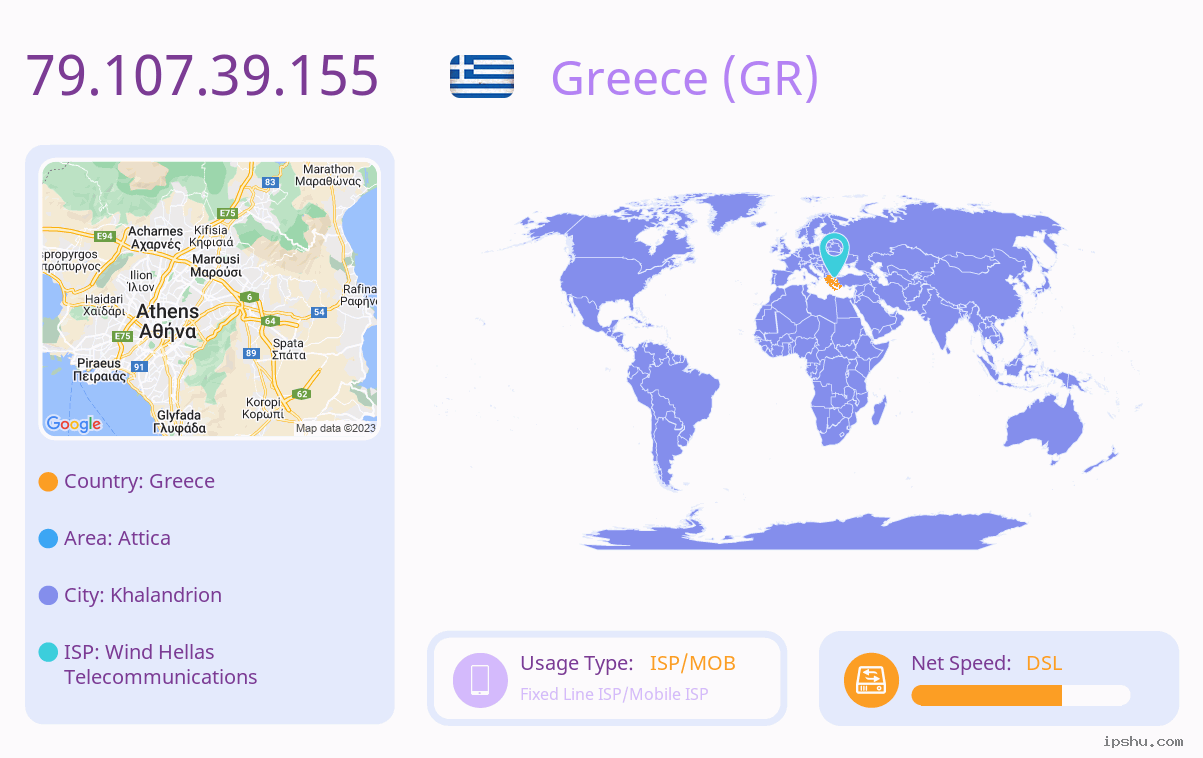Viewport: 1203px width, 758px height.
Task: Click the purple City bullet dot
Action: [x=48, y=596]
